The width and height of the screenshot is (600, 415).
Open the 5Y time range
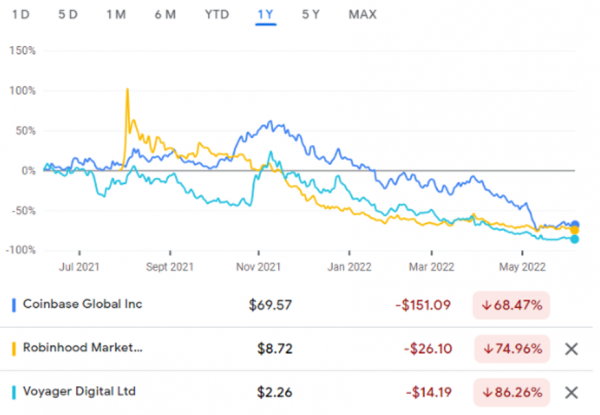(310, 14)
